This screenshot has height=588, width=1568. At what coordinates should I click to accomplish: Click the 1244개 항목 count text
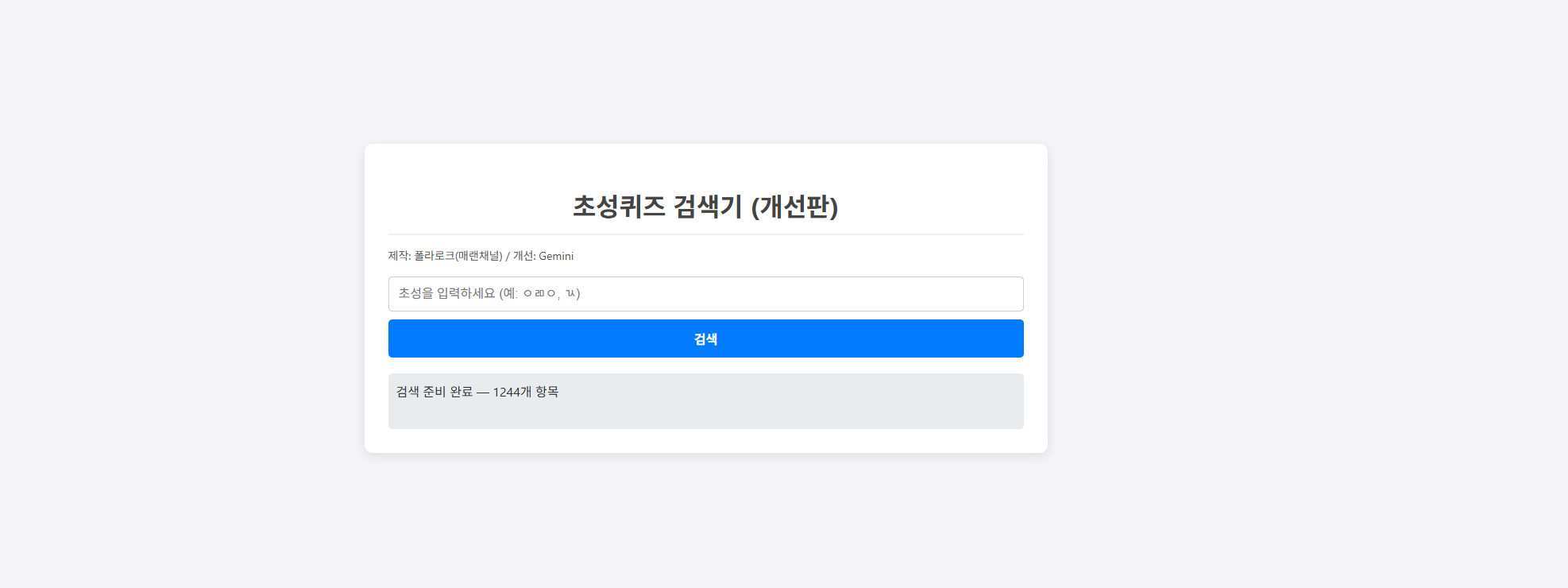pyautogui.click(x=526, y=392)
